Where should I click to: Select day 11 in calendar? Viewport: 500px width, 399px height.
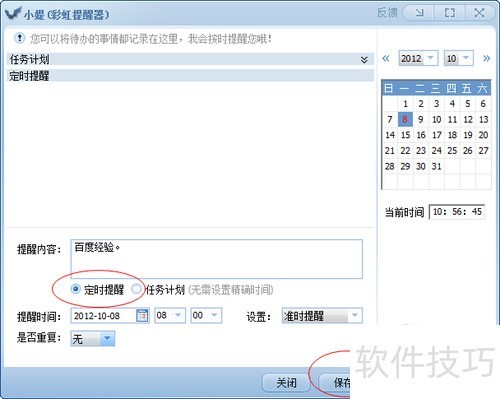452,119
